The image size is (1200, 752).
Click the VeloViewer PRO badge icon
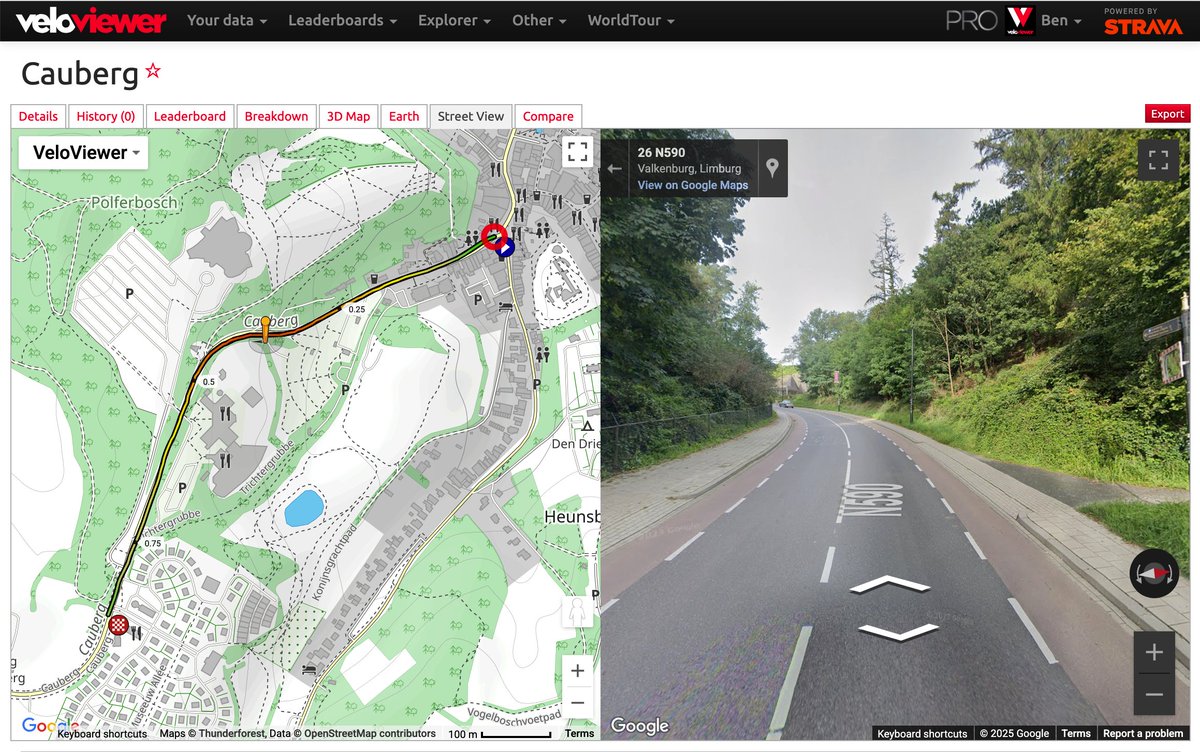(x=1019, y=20)
